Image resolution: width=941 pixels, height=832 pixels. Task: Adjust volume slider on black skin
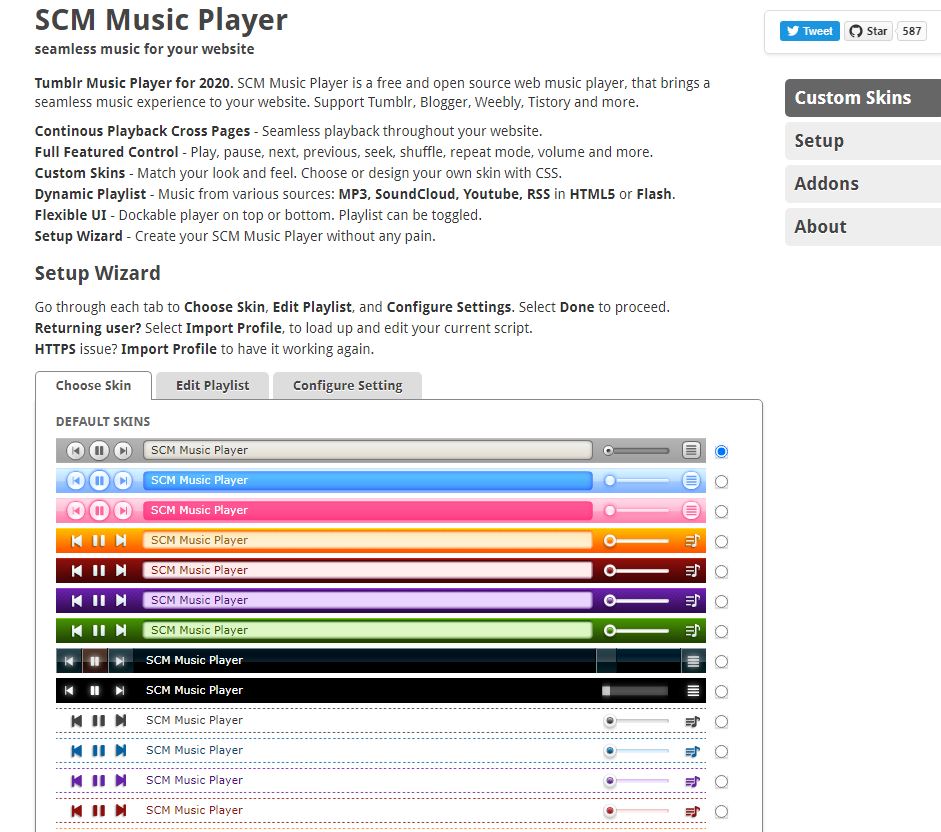click(x=635, y=691)
